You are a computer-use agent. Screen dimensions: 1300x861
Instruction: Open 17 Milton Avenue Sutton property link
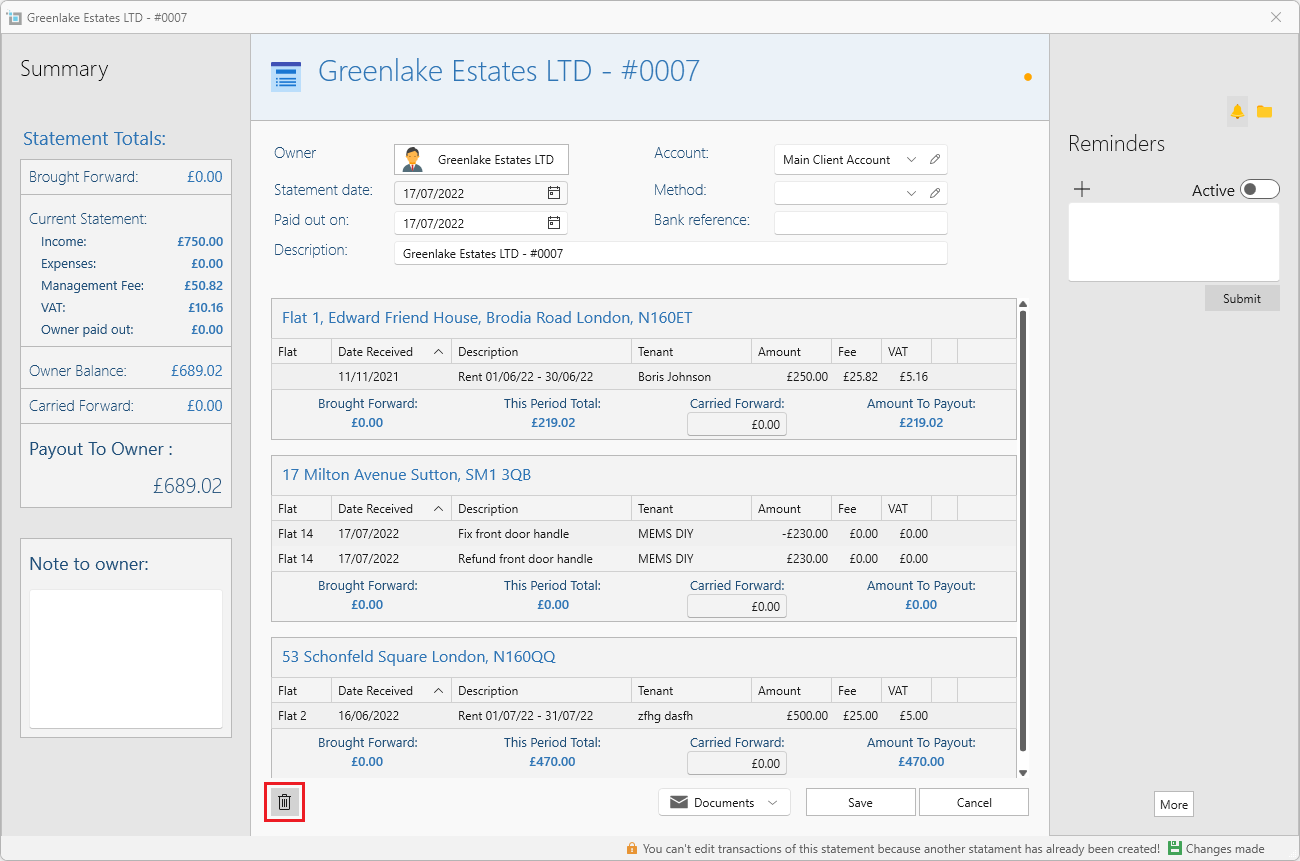click(406, 475)
